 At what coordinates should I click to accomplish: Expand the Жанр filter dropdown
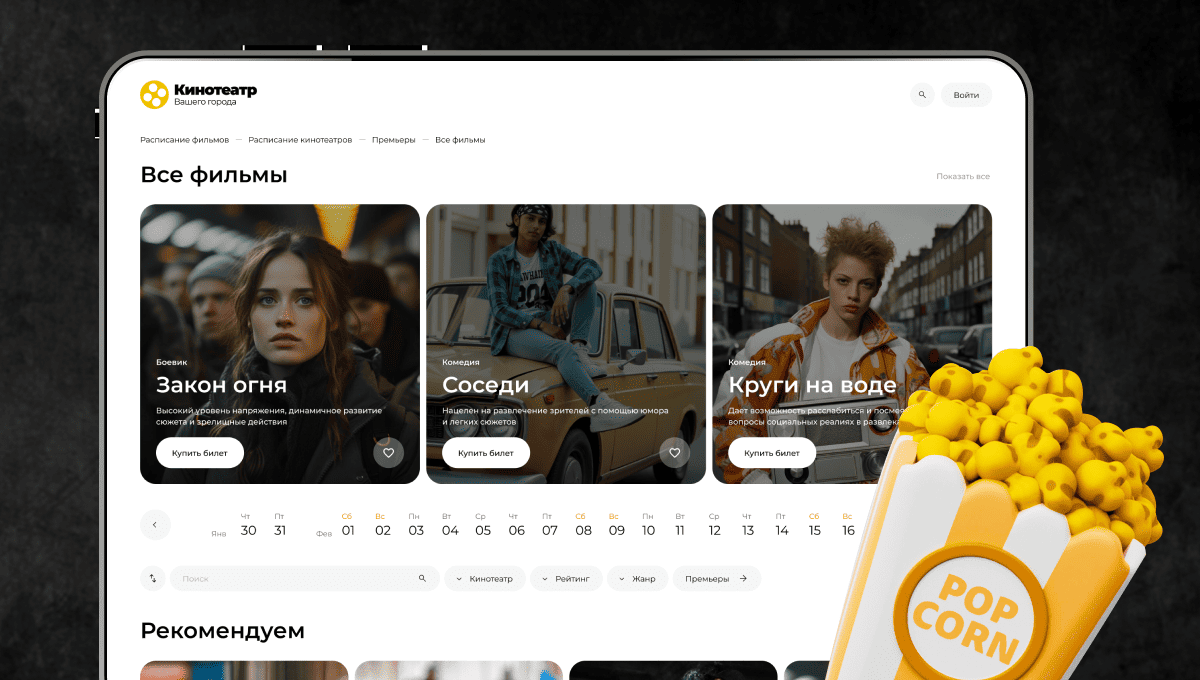[x=637, y=578]
